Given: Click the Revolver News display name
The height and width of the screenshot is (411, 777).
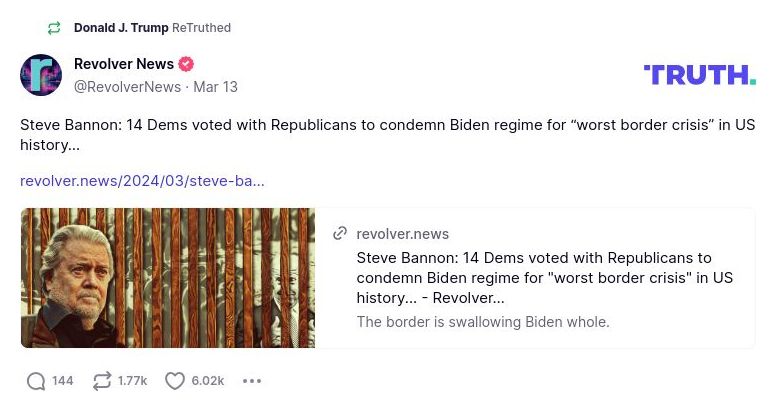Looking at the screenshot, I should [124, 64].
